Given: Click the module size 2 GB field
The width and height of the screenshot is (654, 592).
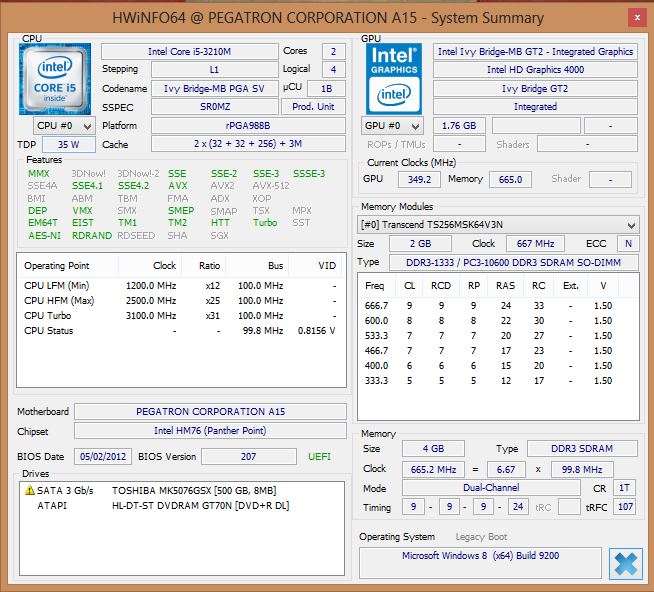Looking at the screenshot, I should (x=420, y=244).
